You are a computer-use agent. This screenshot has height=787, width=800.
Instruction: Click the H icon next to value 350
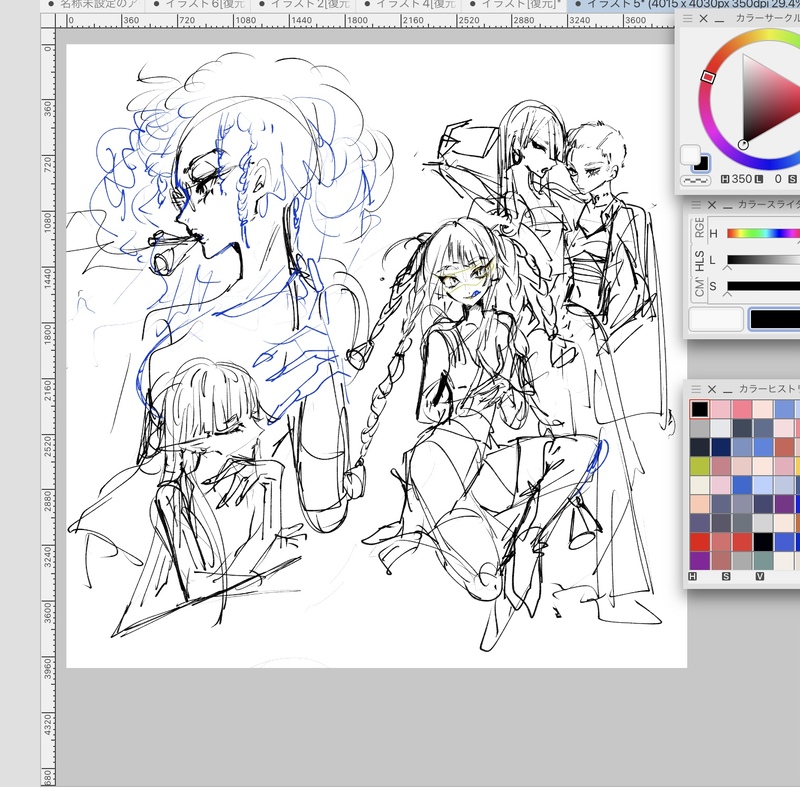point(726,179)
